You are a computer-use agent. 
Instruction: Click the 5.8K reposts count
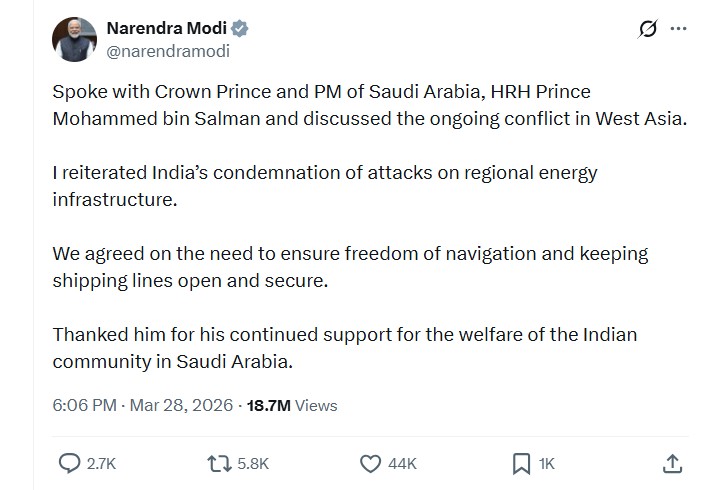tap(252, 464)
